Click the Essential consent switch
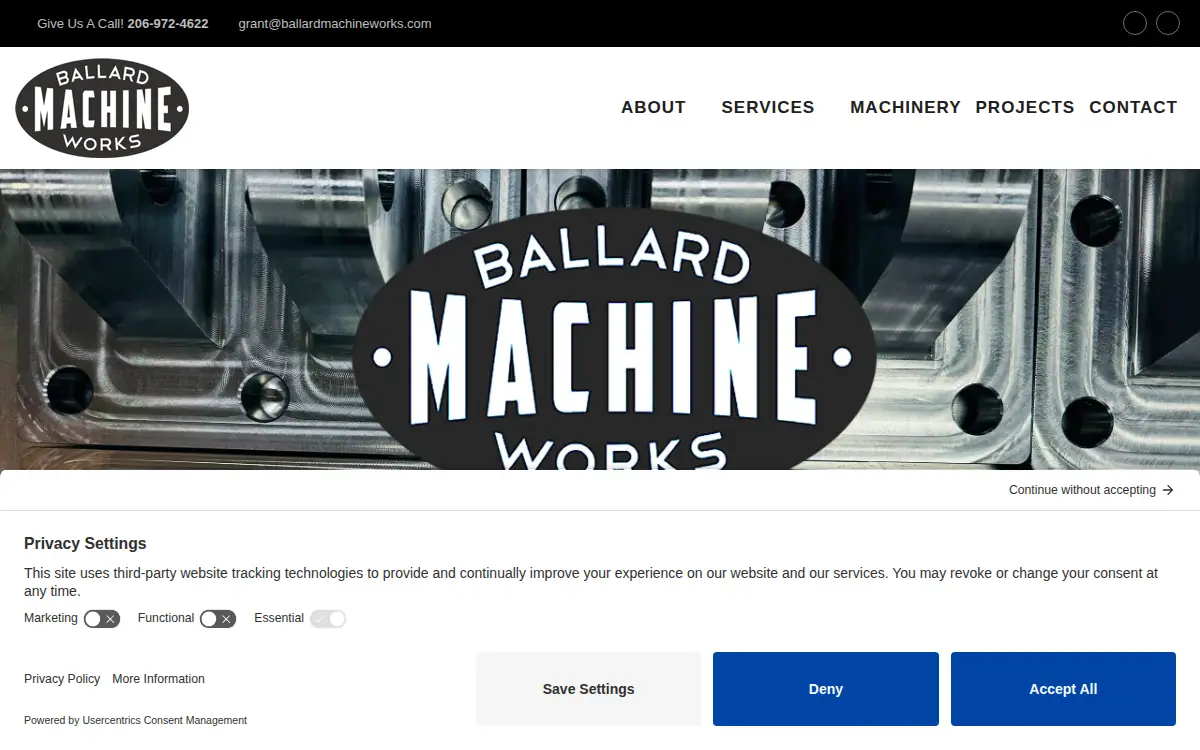 (x=328, y=619)
